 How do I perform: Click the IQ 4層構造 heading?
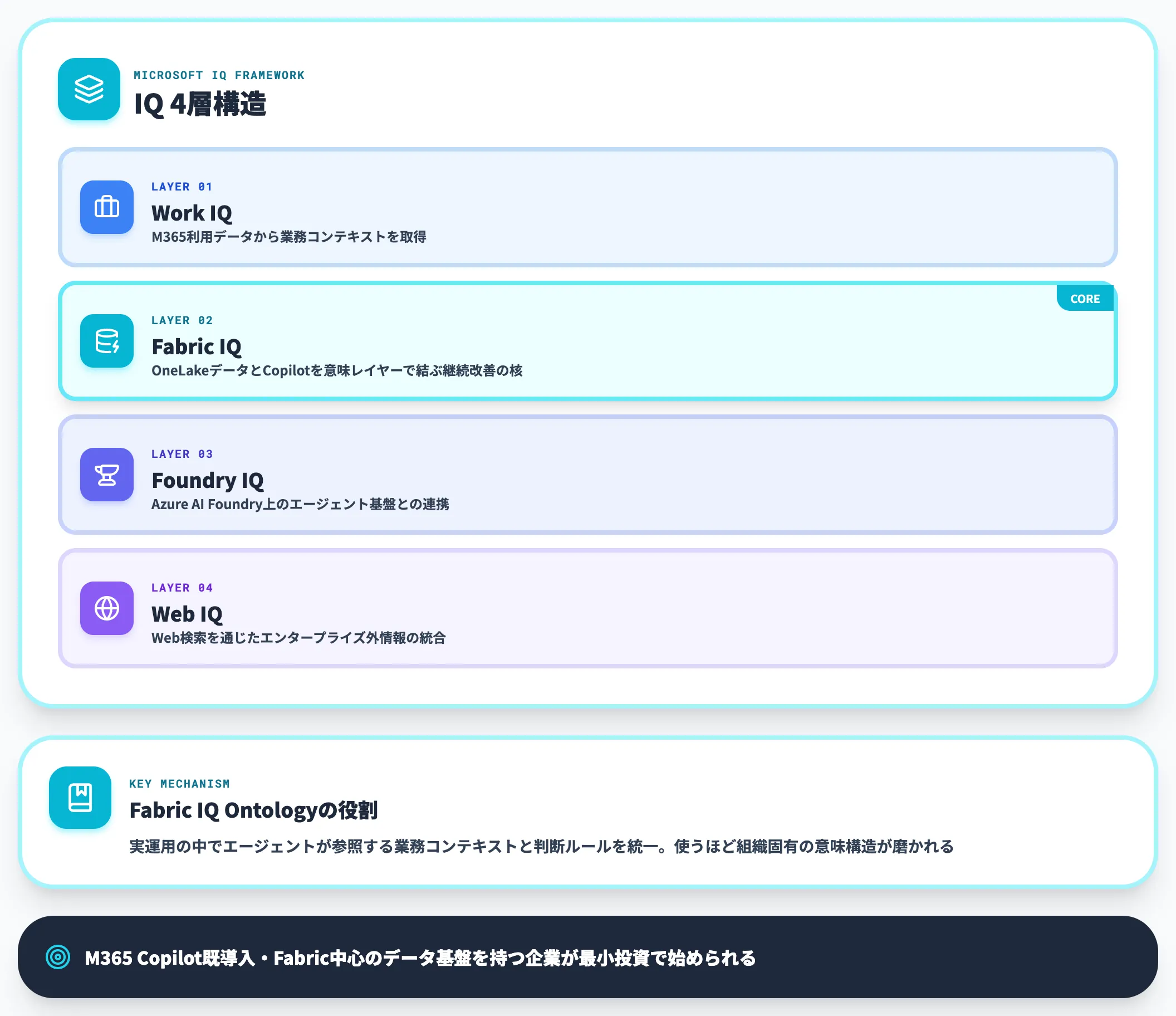click(x=200, y=104)
